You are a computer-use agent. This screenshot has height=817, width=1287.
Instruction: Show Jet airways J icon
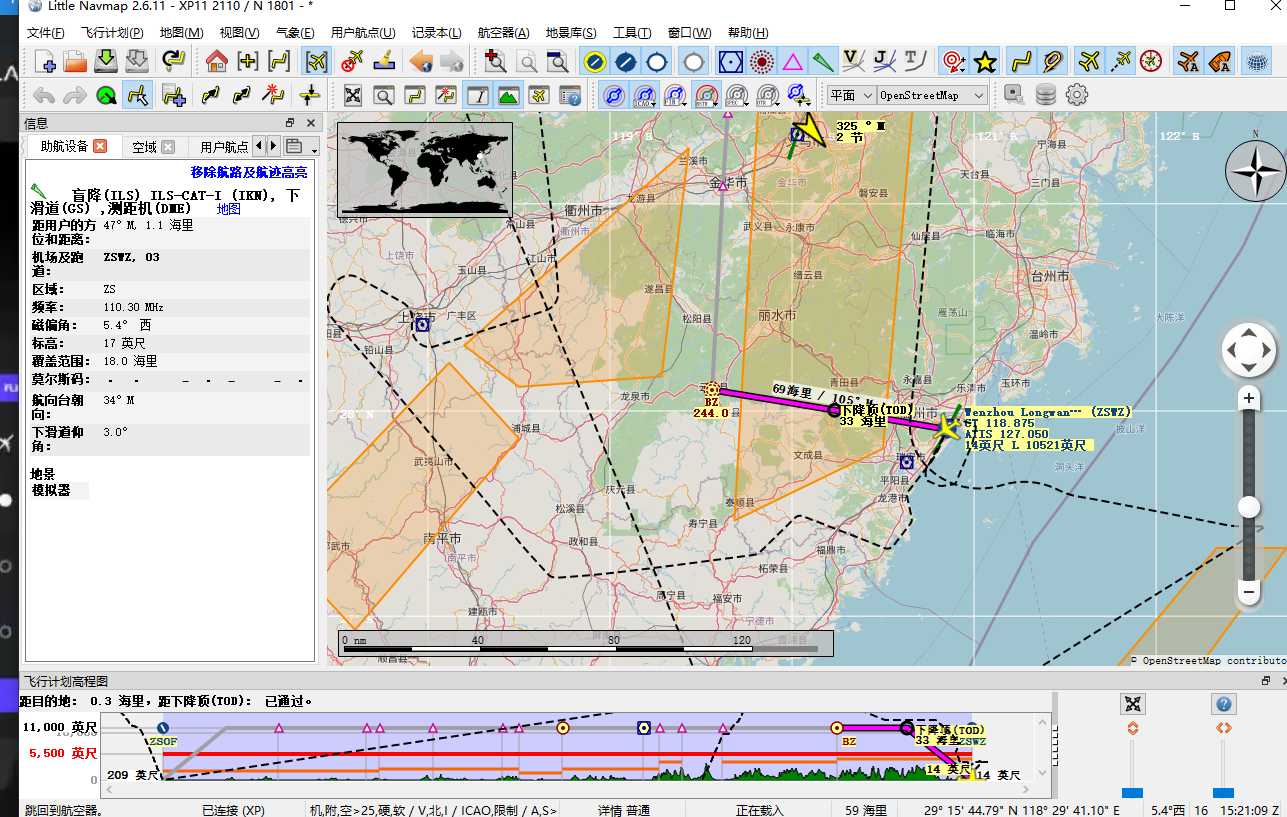(x=884, y=62)
